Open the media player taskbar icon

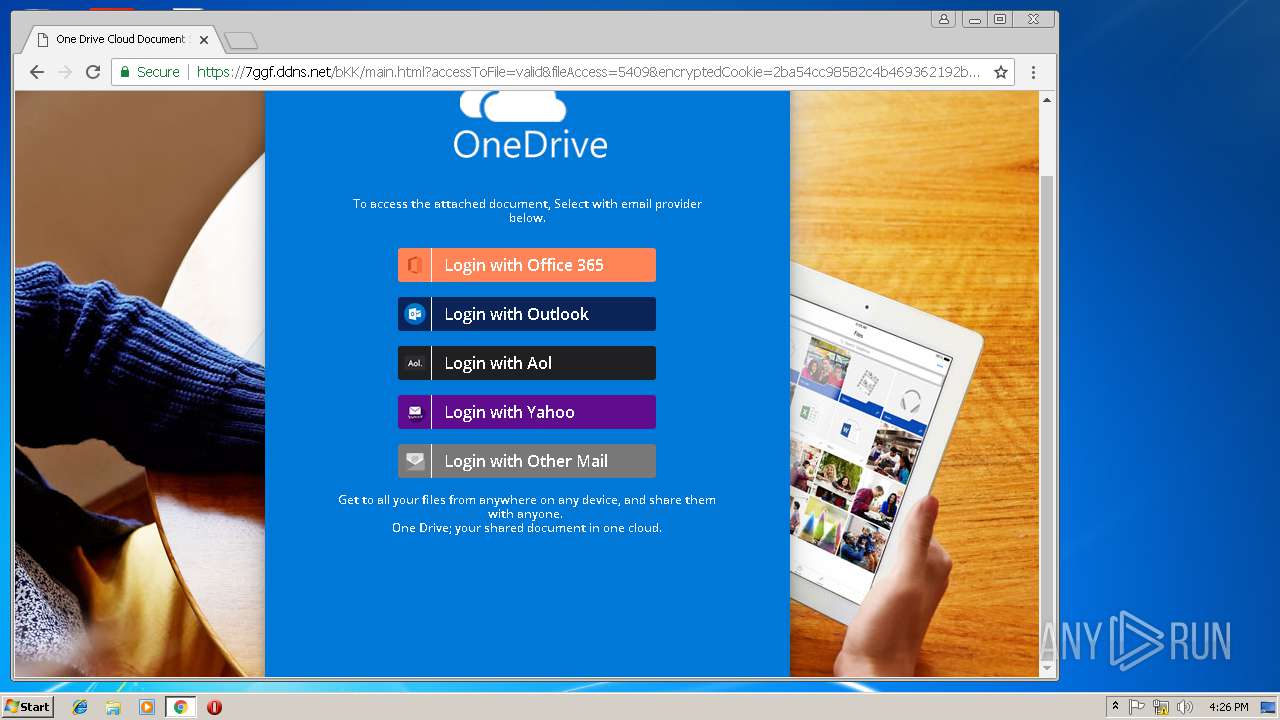click(x=147, y=707)
